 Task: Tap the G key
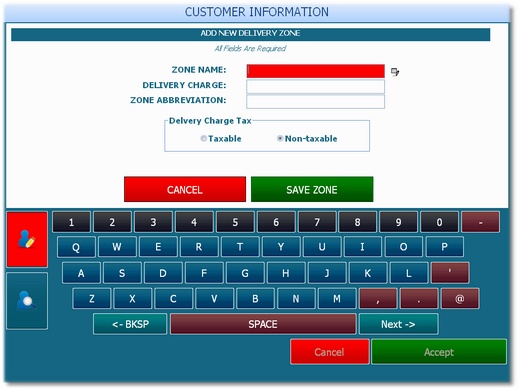point(245,273)
